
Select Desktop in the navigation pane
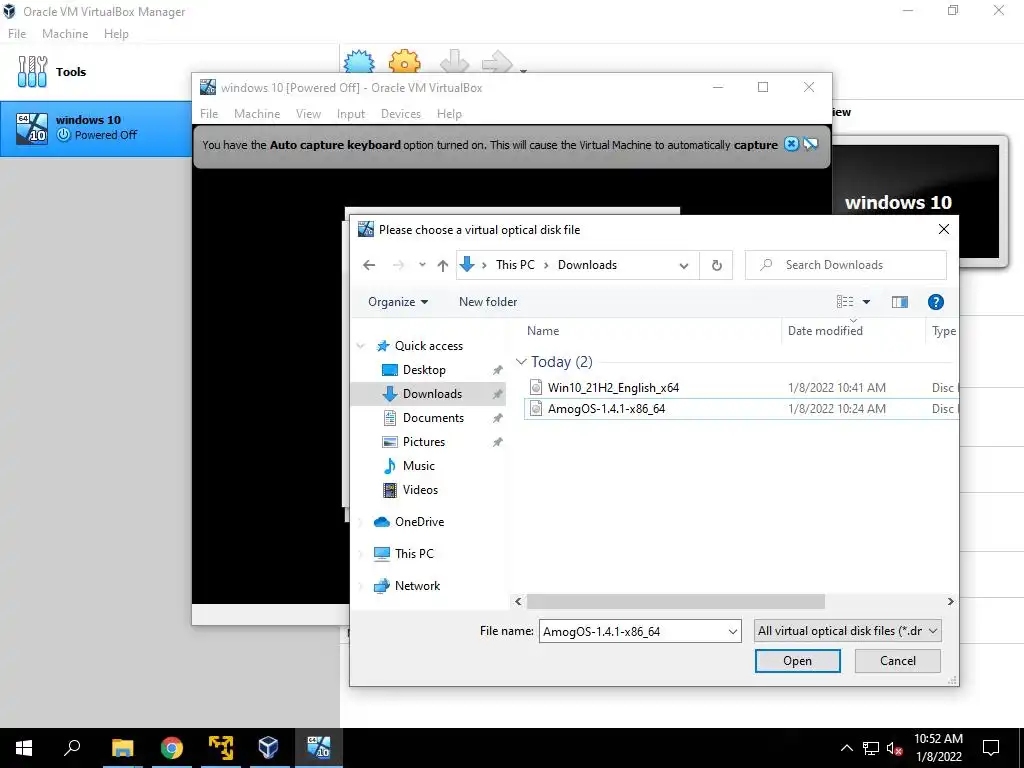coord(424,370)
